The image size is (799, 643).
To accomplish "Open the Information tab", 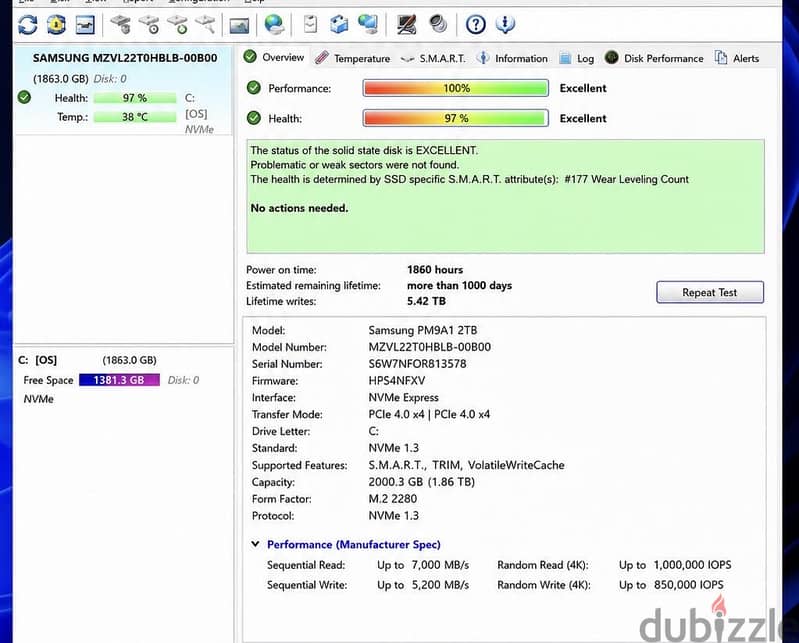I will click(512, 59).
